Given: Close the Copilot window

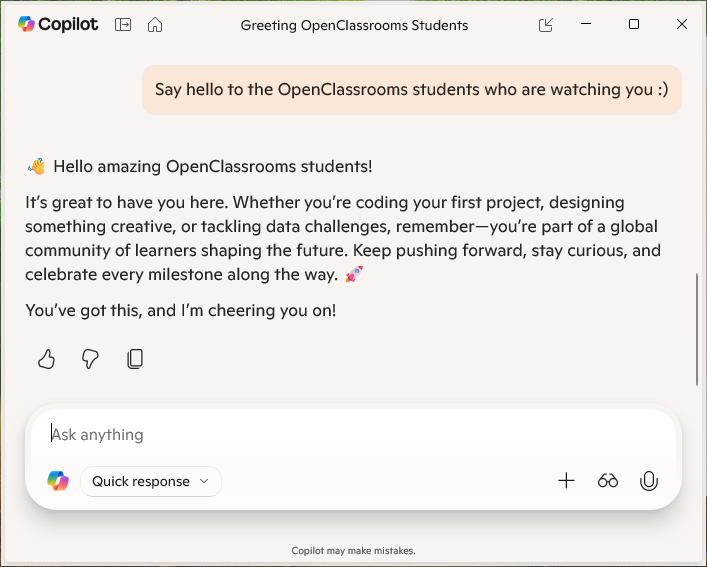Looking at the screenshot, I should point(682,24).
